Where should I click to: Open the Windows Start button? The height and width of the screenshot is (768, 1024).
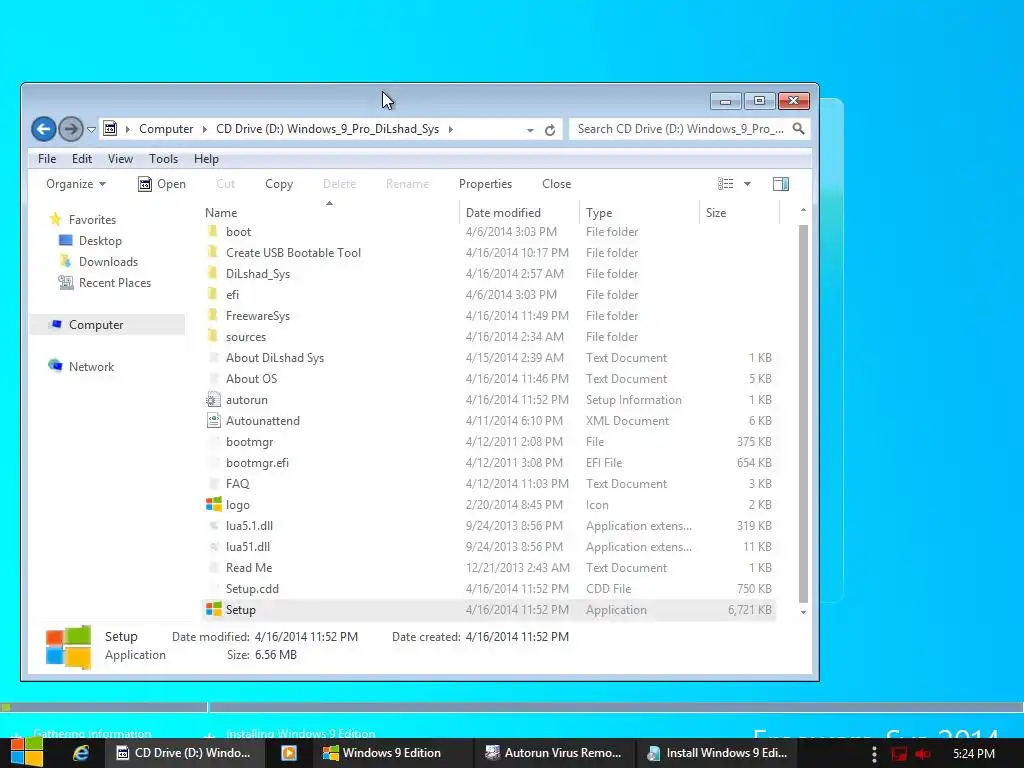tap(26, 752)
